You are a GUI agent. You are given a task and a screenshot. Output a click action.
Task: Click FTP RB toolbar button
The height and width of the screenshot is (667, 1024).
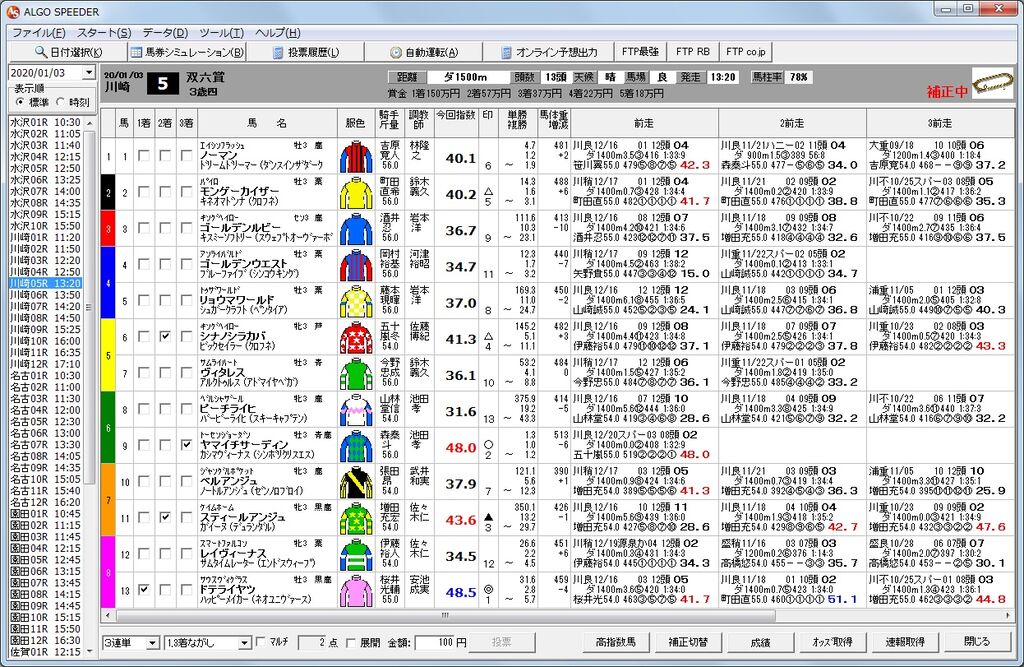692,51
